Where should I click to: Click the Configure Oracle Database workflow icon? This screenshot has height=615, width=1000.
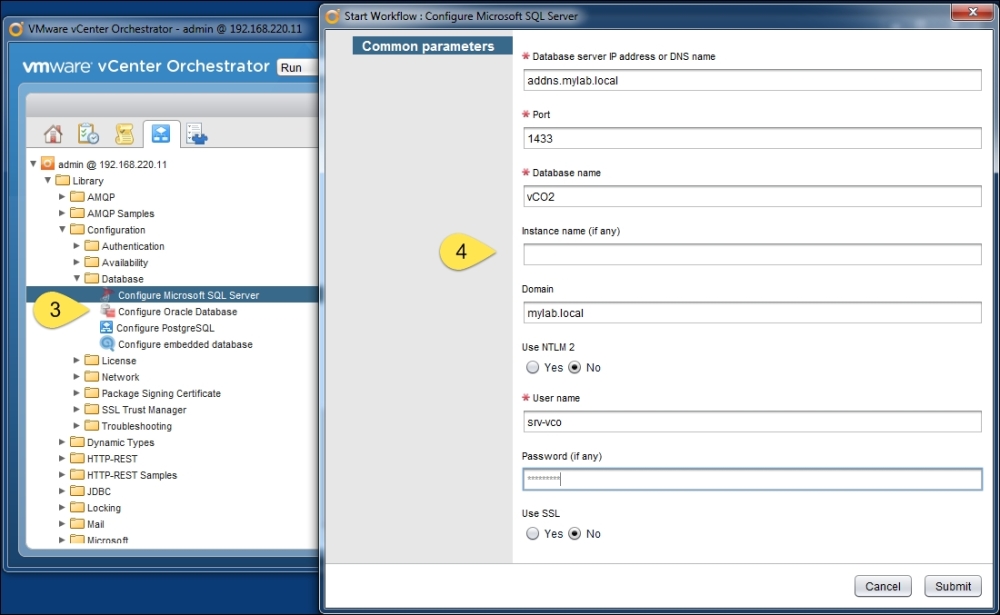107,312
